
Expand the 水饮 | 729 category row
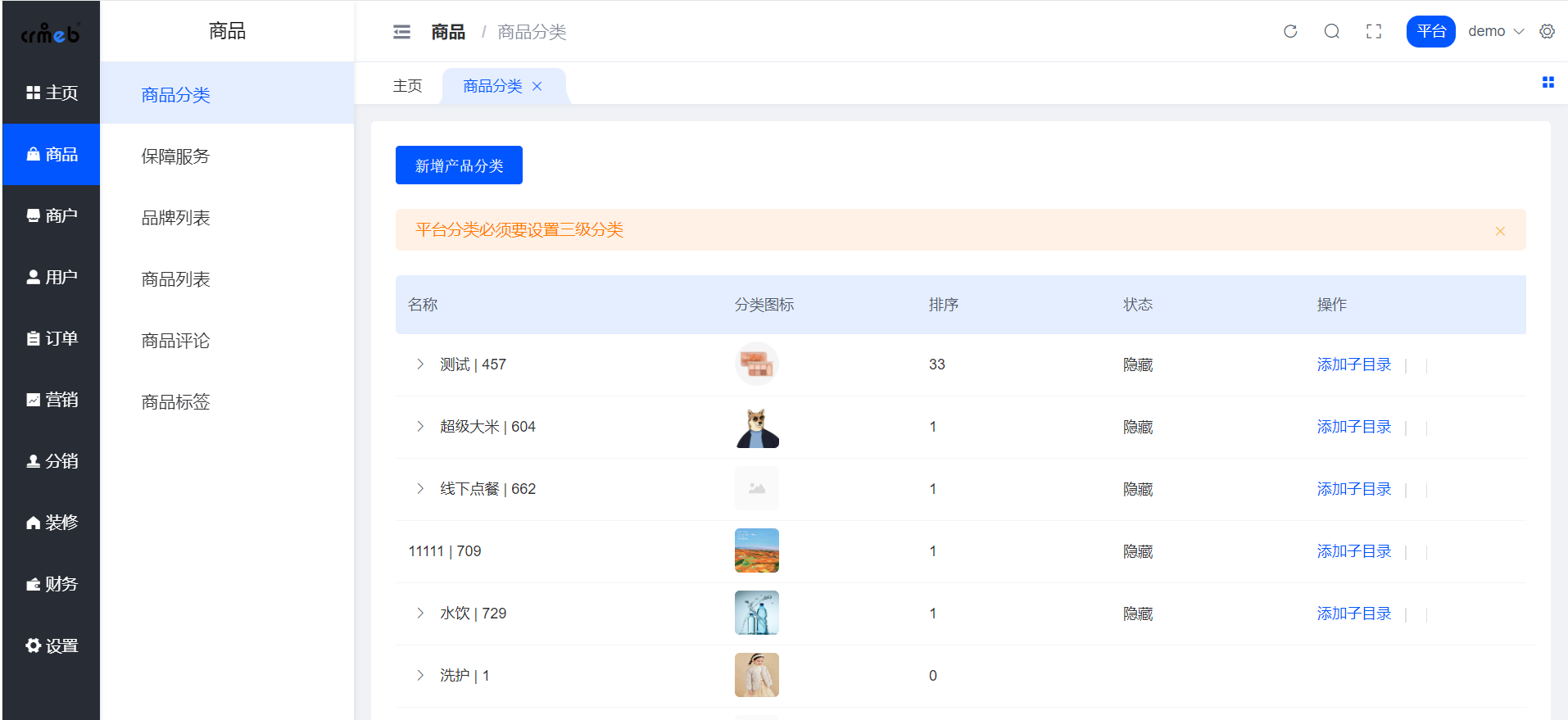420,614
